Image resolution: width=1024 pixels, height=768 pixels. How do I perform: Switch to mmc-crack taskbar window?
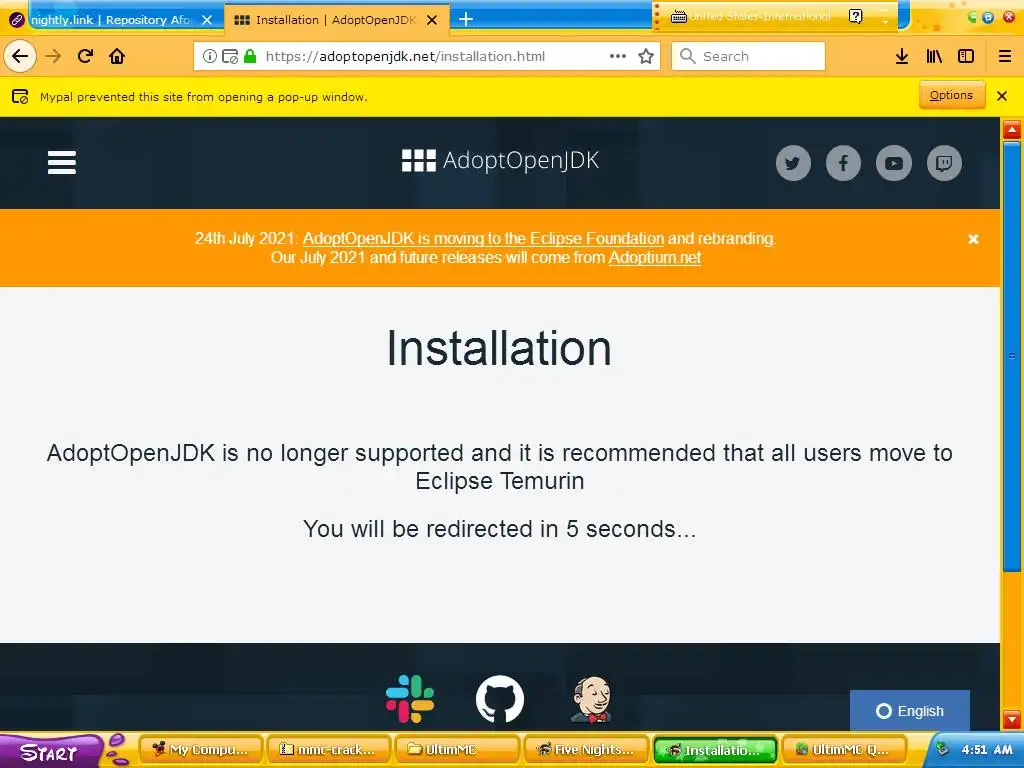click(x=329, y=750)
